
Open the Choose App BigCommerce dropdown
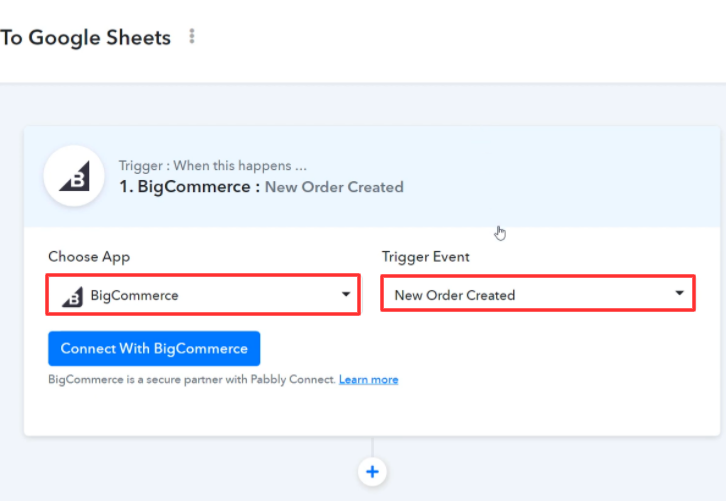point(203,295)
